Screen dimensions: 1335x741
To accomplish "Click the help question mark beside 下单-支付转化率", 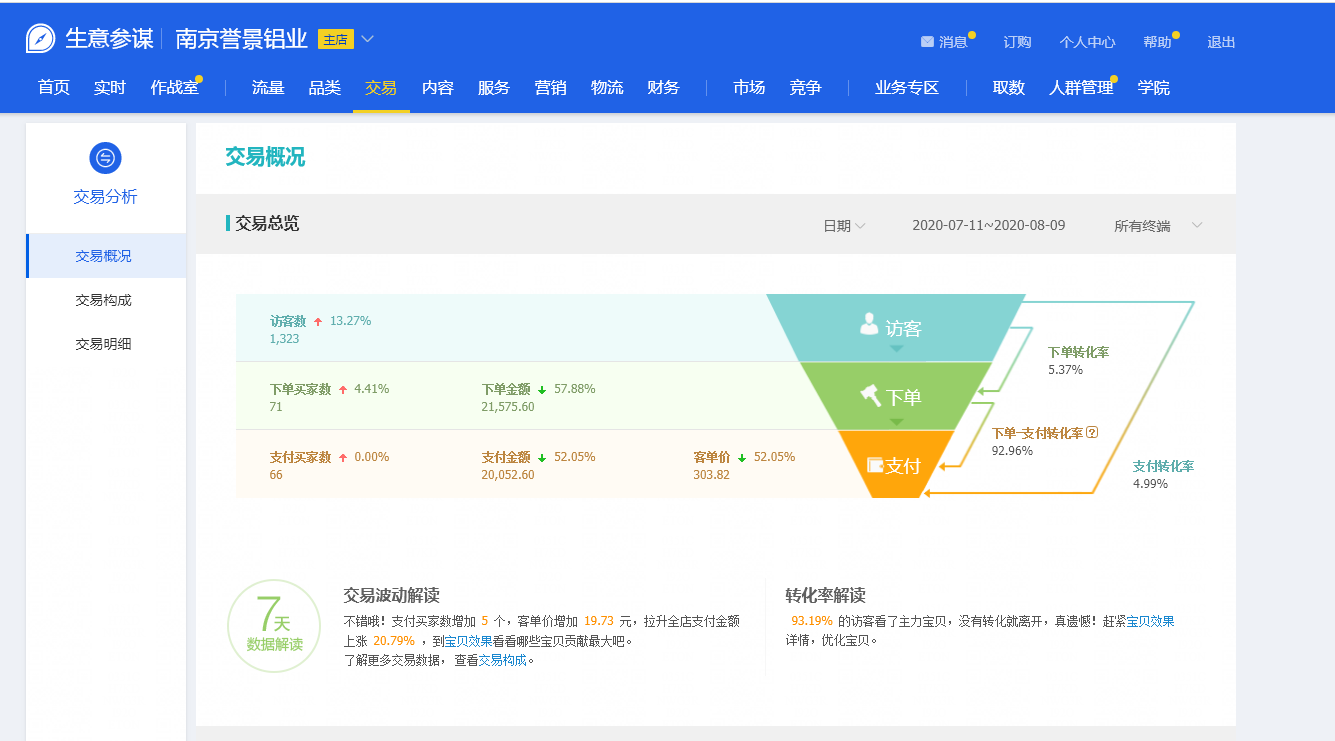I will click(1092, 433).
